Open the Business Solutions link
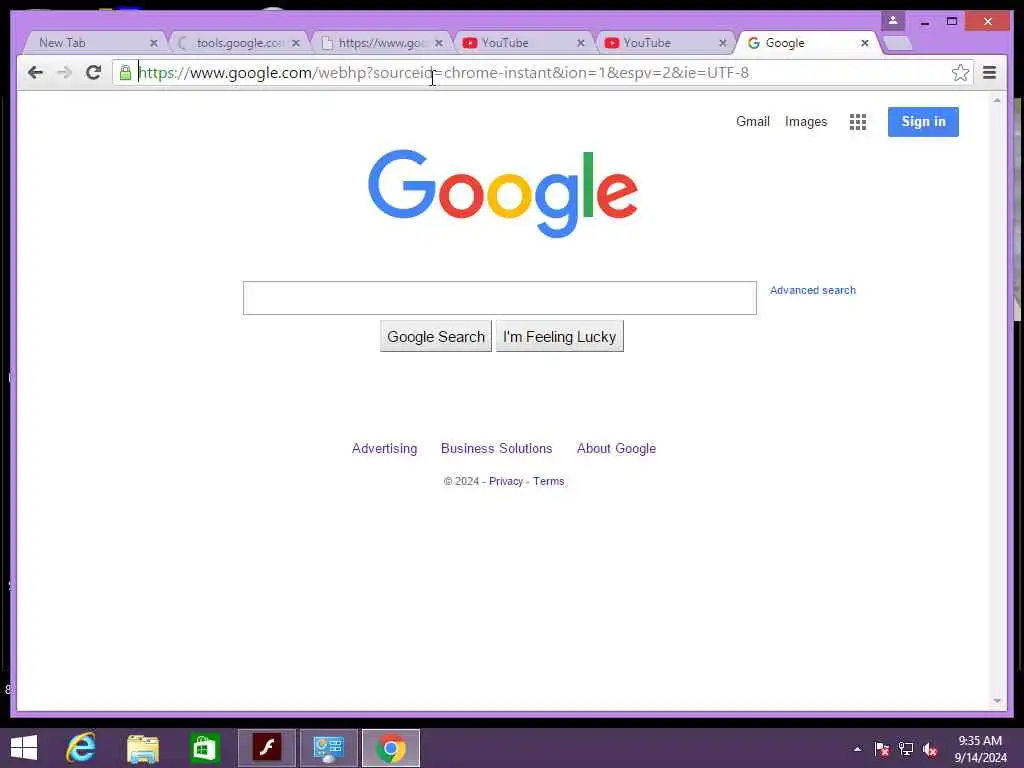 pos(496,449)
